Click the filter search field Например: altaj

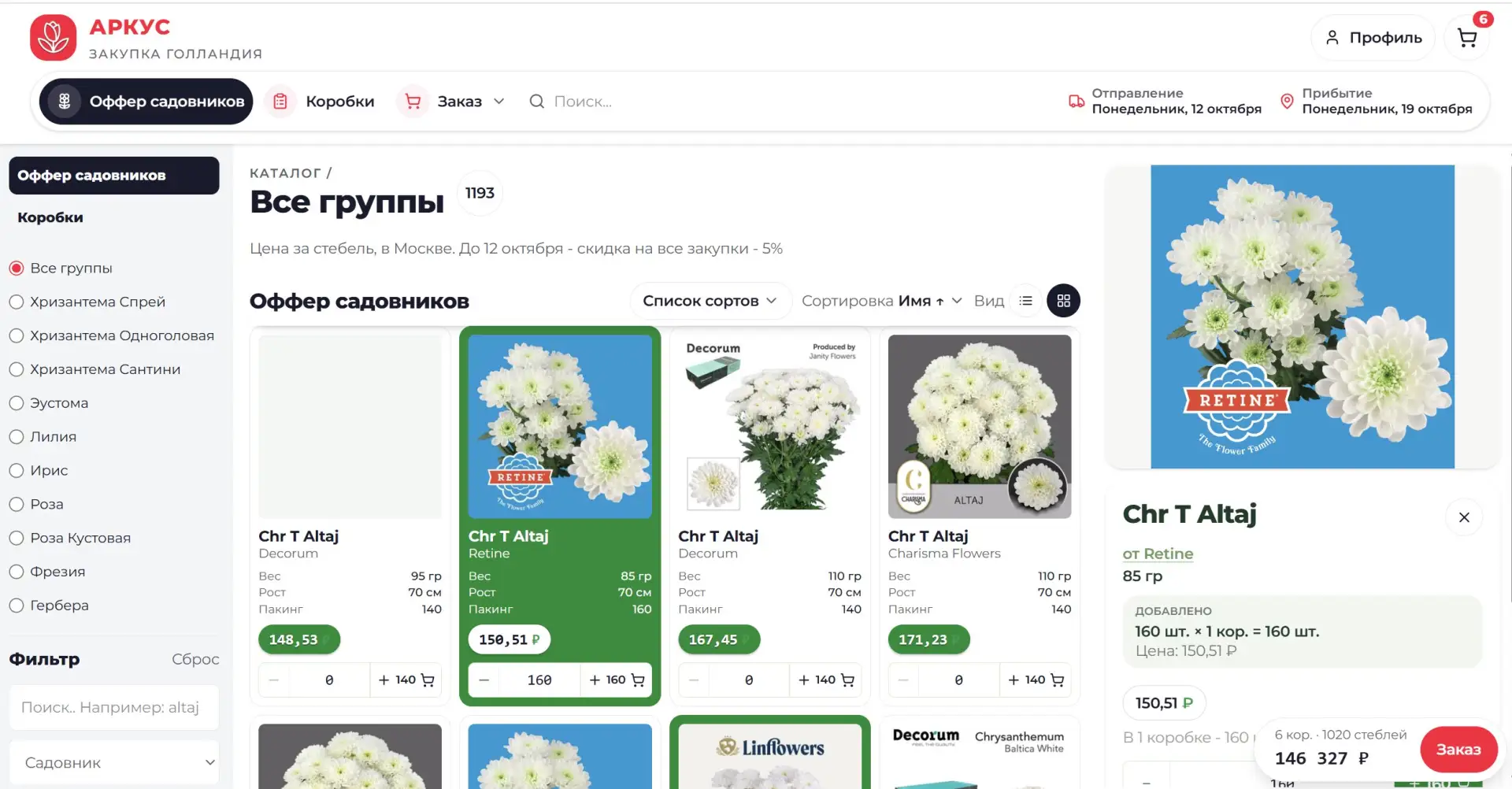point(114,708)
